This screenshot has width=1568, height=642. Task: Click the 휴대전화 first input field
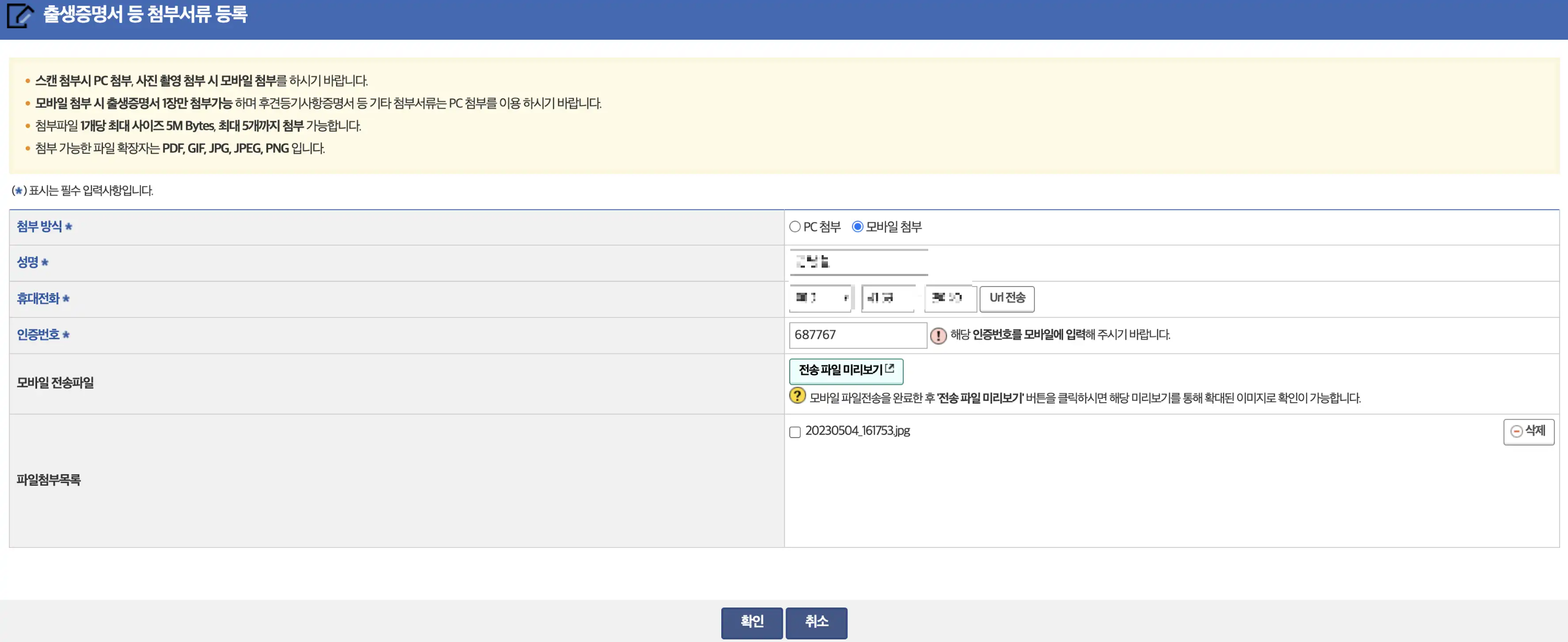pyautogui.click(x=820, y=298)
